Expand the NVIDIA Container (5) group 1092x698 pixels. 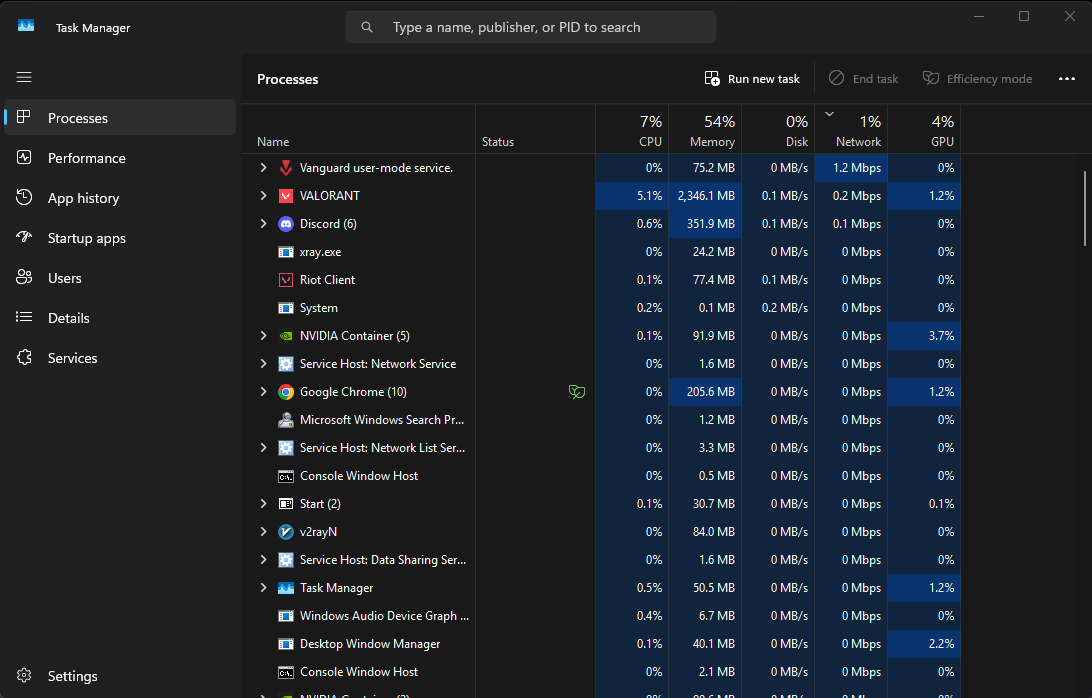(263, 336)
